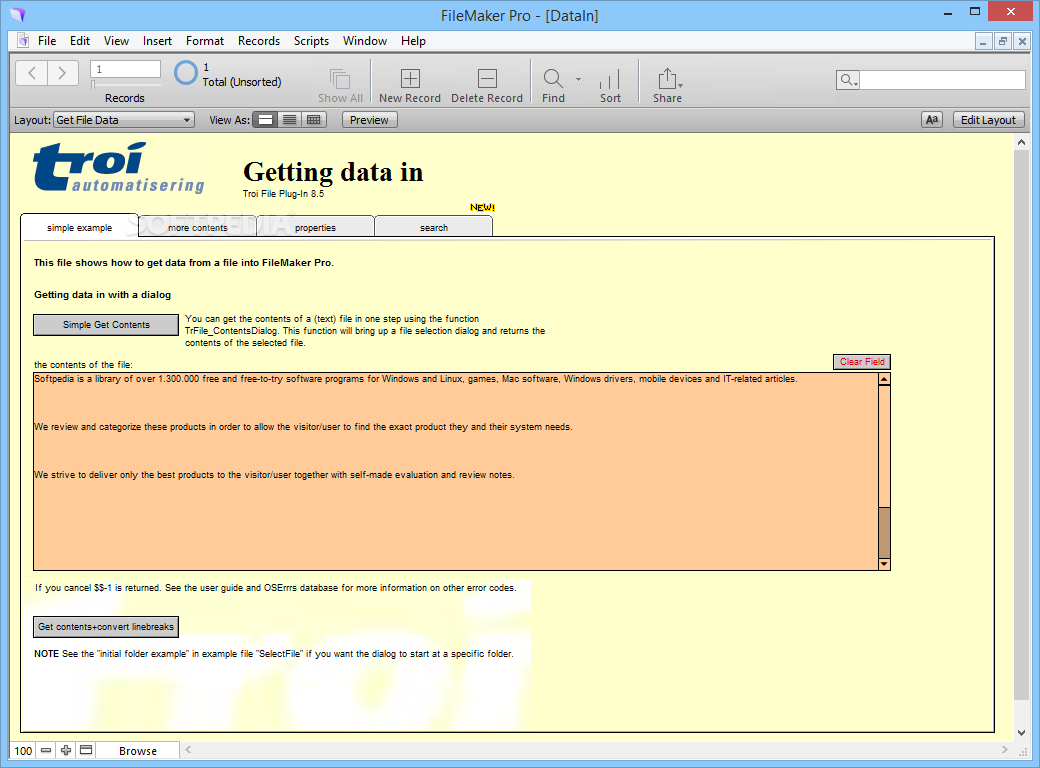Click the quick find magnifier icon
This screenshot has width=1040, height=768.
(x=848, y=80)
